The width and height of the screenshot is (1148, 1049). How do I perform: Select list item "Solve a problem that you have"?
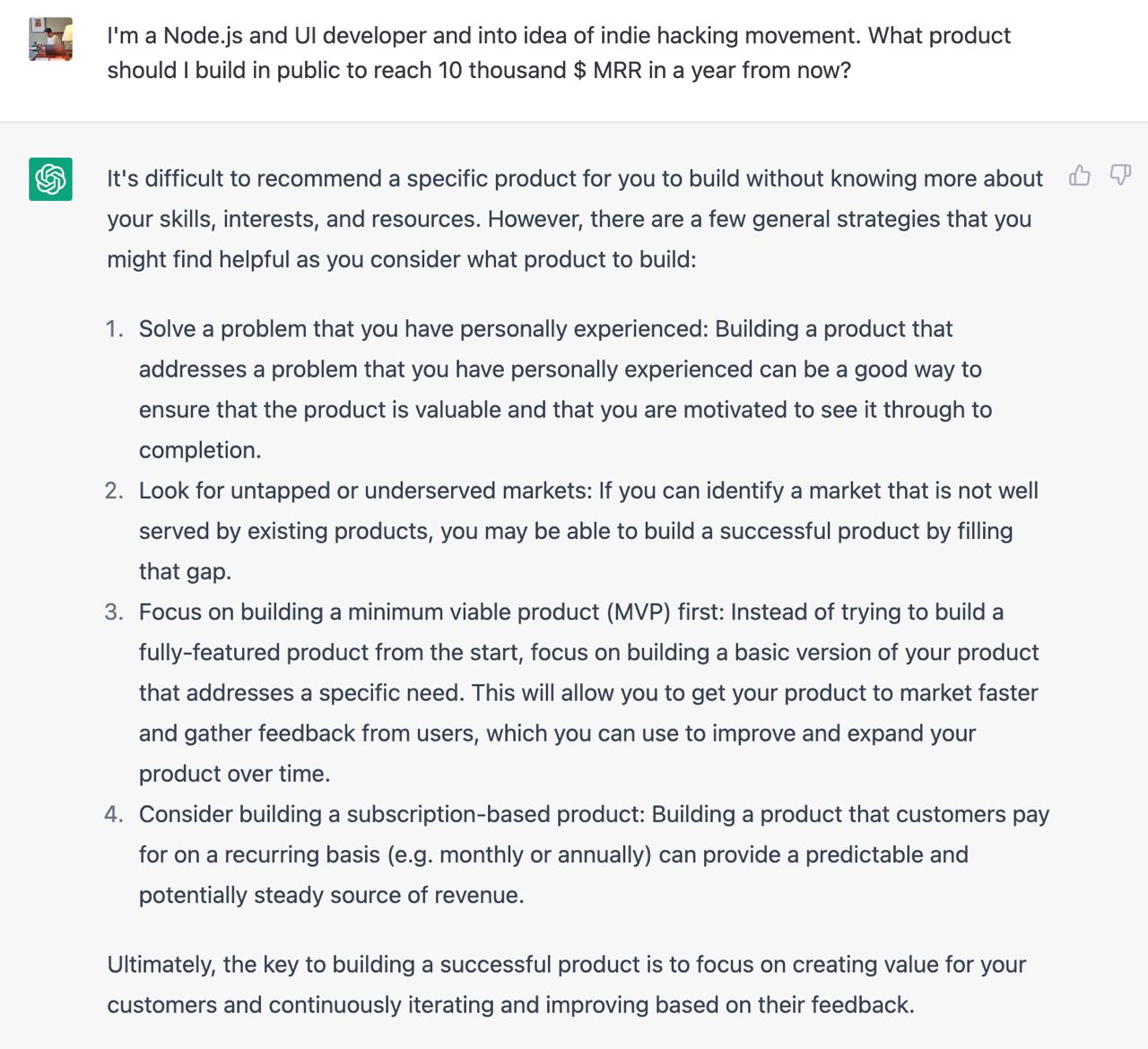[x=565, y=389]
